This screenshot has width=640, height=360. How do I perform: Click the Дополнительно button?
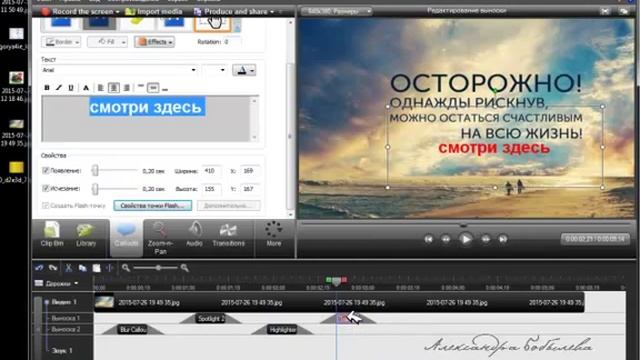229,206
